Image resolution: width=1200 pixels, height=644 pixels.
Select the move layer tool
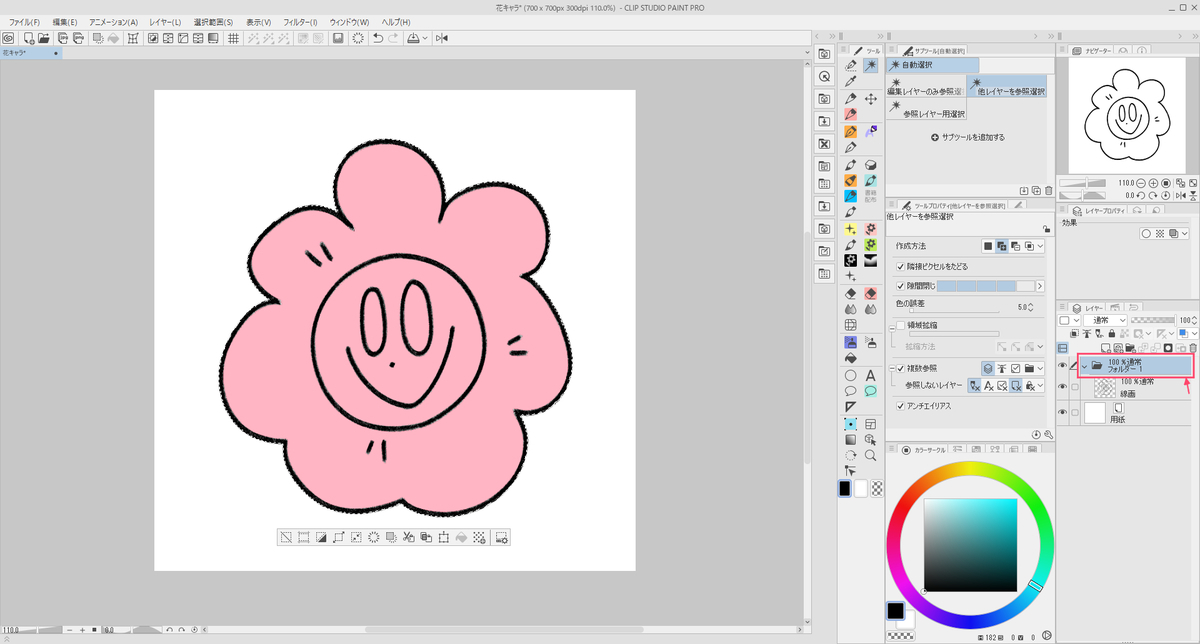coord(871,99)
